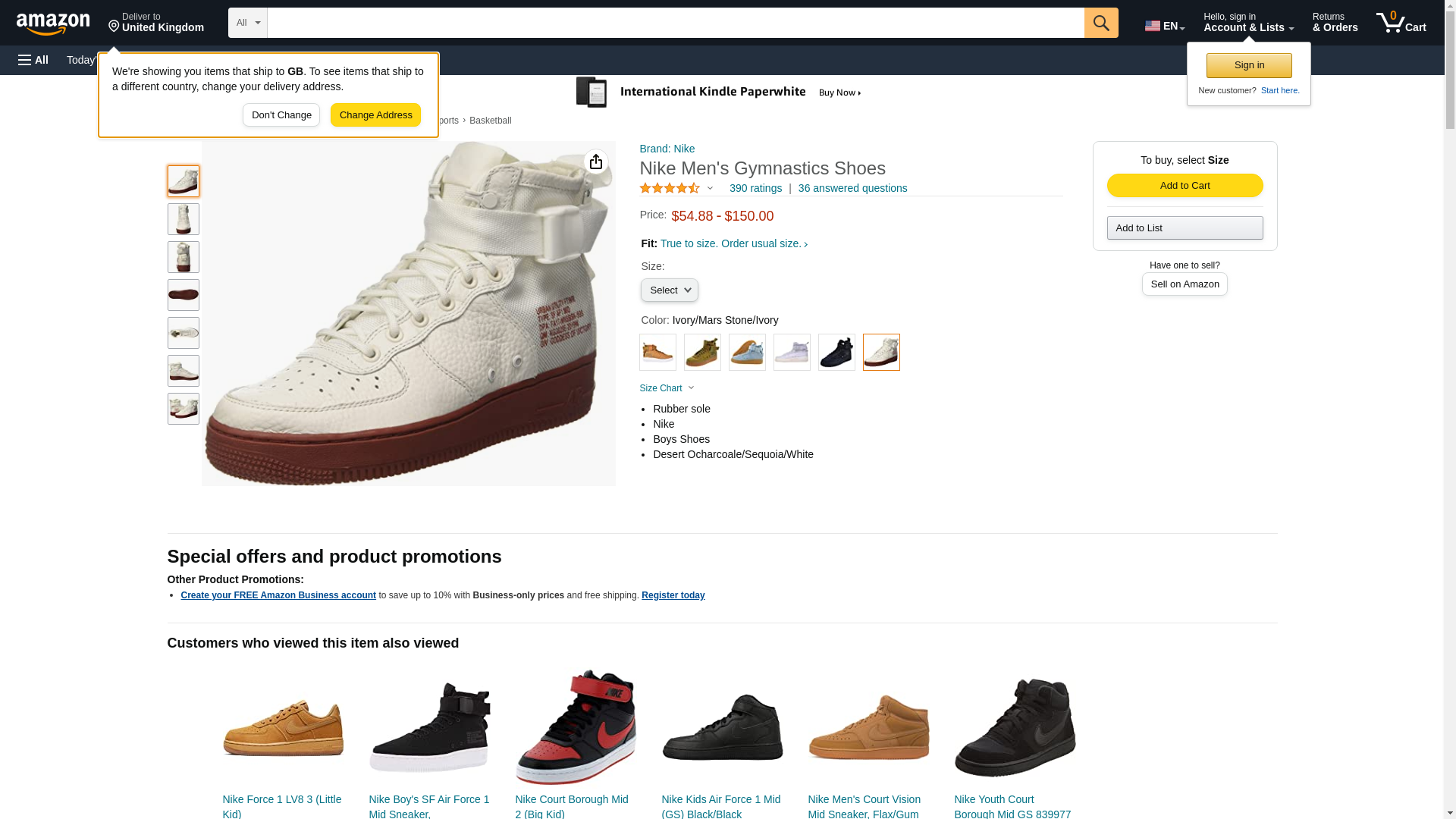Open the search category All dropdown
Image resolution: width=1456 pixels, height=819 pixels.
tap(248, 23)
